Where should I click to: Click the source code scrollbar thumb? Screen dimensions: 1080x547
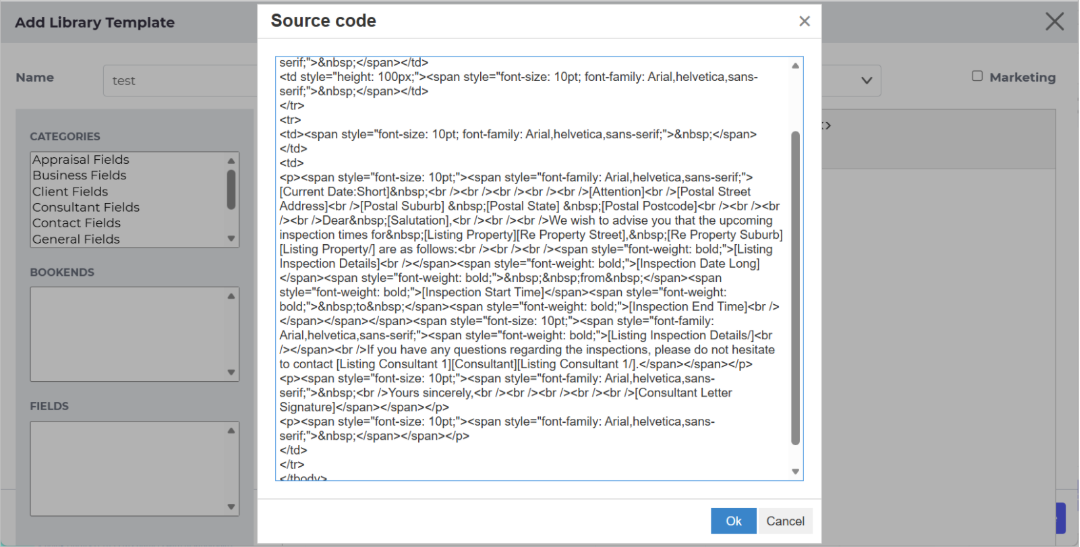pos(796,288)
